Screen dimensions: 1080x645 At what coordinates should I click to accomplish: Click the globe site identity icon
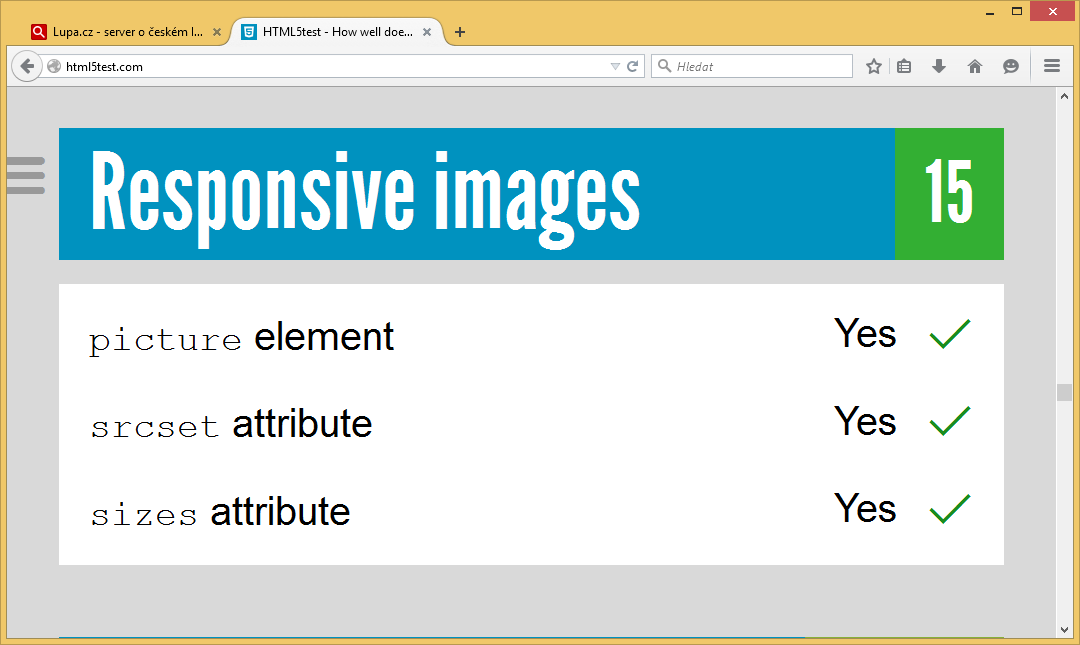[54, 67]
